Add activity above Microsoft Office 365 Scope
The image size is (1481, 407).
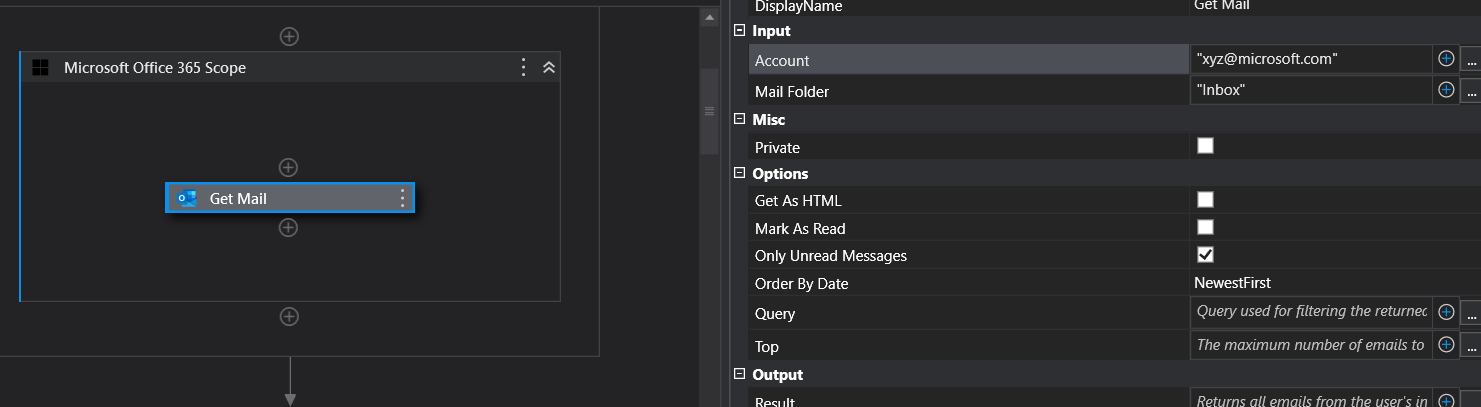[x=289, y=36]
